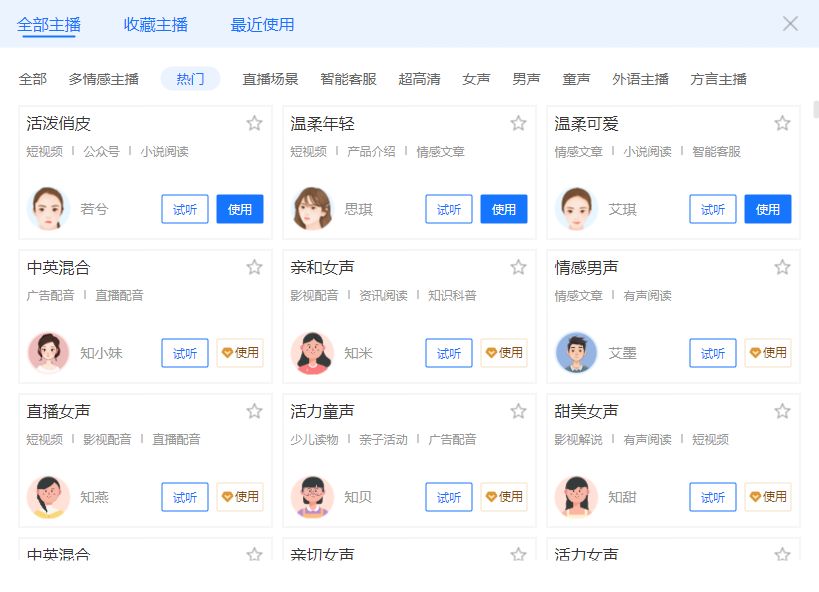Click the 知贝 avatar
819x592 pixels.
coord(312,497)
